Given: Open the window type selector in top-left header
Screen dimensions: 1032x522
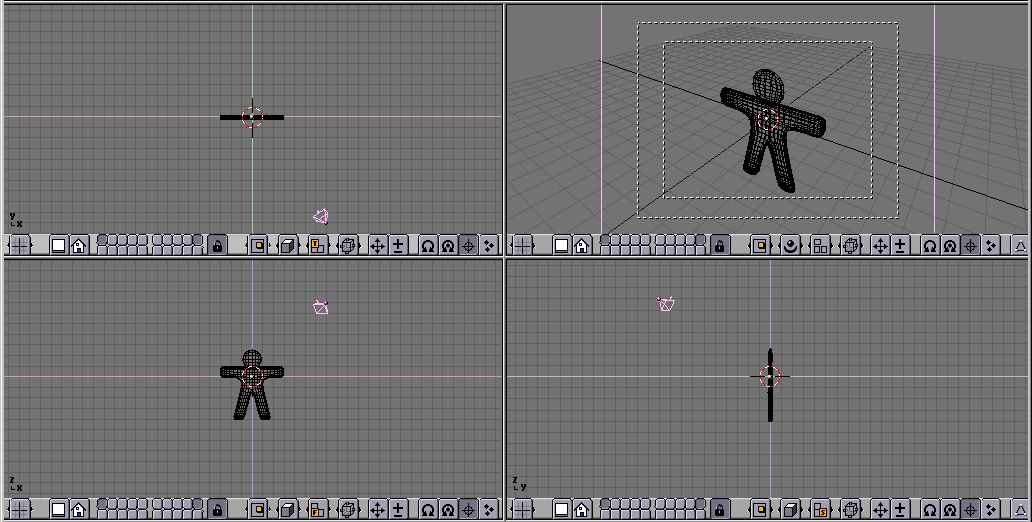Looking at the screenshot, I should tap(20, 245).
